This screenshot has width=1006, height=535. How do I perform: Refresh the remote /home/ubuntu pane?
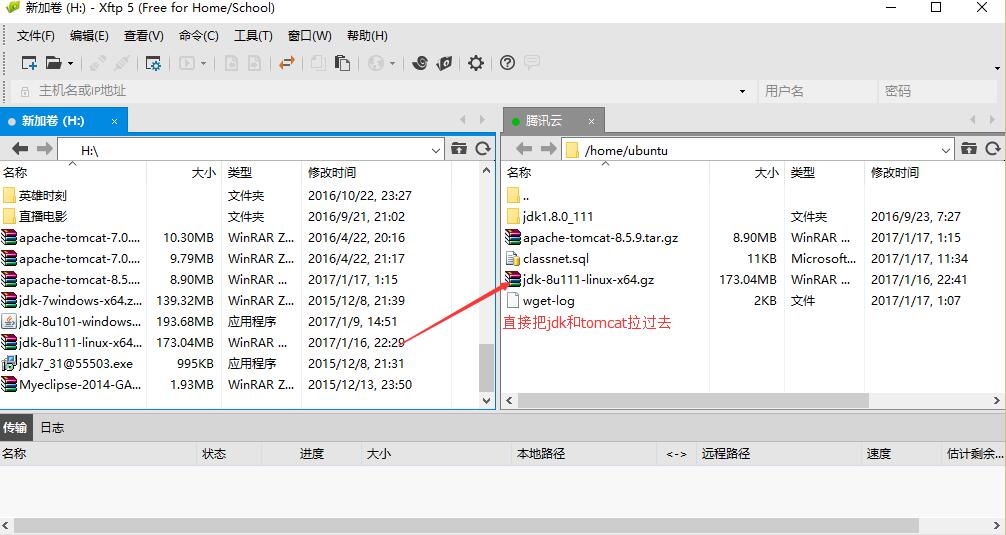tap(993, 149)
